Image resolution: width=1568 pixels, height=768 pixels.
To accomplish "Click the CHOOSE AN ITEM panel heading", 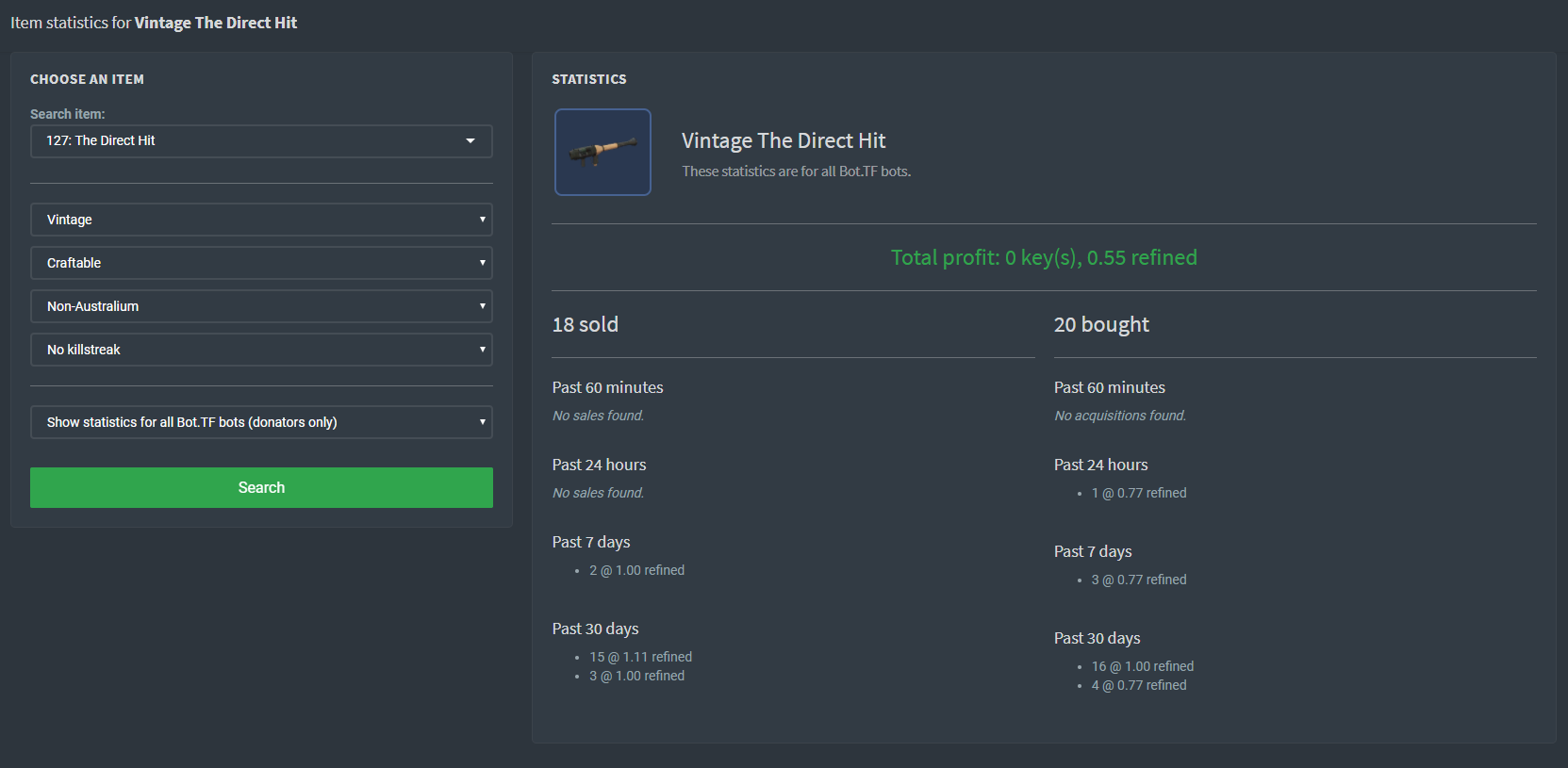I will [x=87, y=79].
